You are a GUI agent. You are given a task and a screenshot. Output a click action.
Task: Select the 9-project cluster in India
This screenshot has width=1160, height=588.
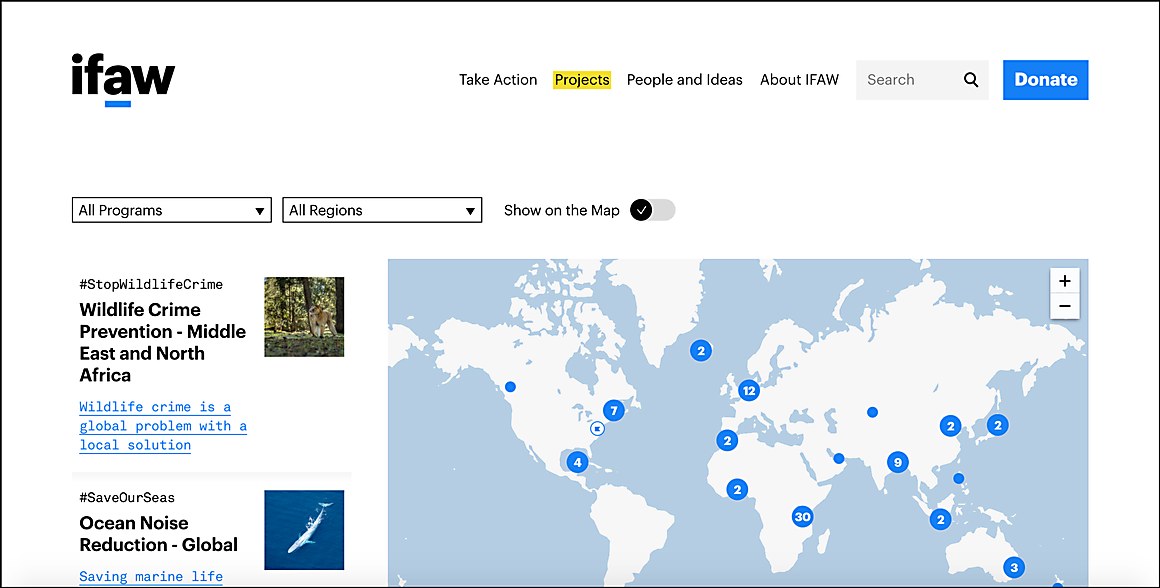897,462
